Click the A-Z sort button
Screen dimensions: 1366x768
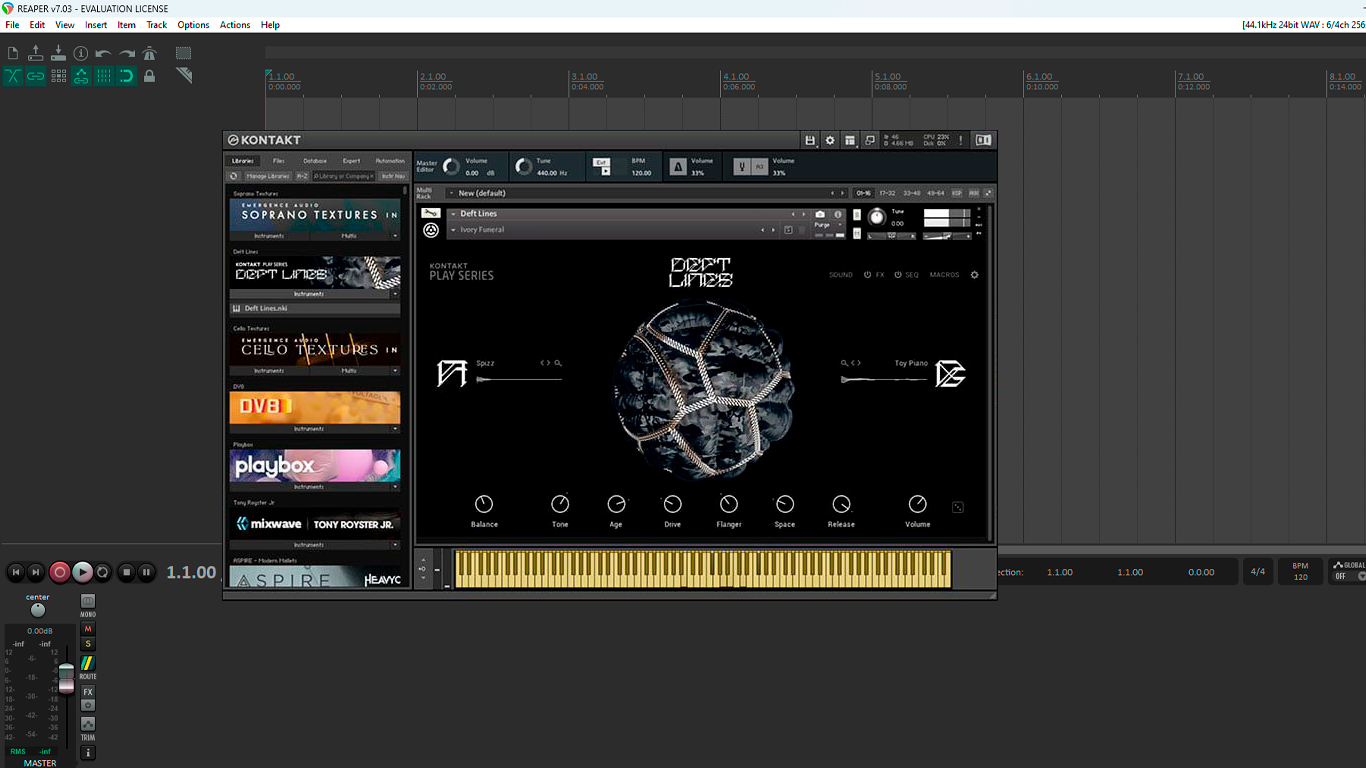302,176
